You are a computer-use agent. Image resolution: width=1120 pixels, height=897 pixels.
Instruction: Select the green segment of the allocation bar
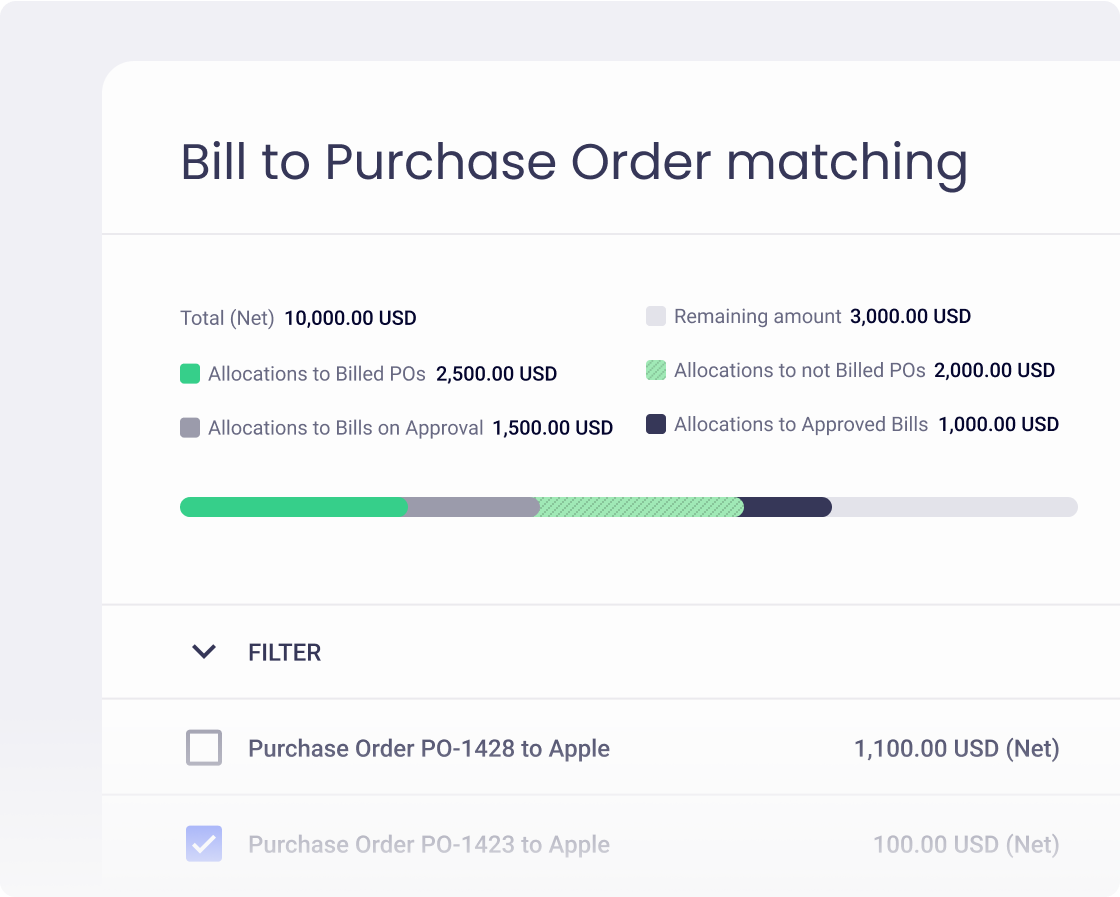[x=290, y=507]
